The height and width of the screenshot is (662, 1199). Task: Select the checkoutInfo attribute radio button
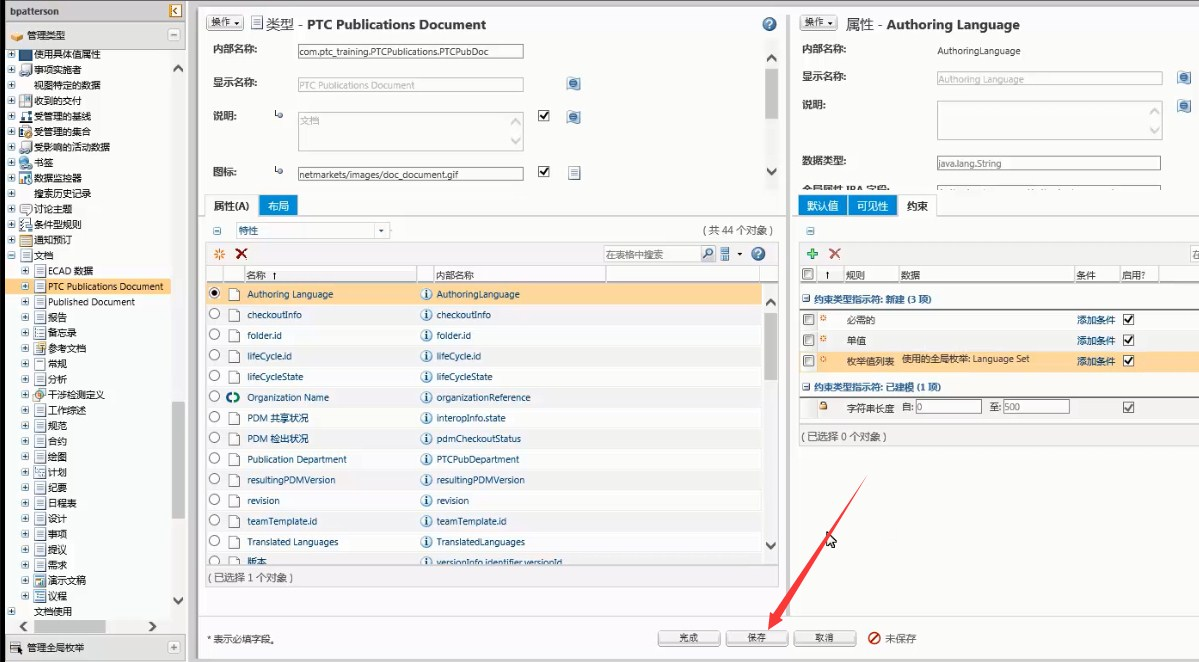click(x=214, y=313)
